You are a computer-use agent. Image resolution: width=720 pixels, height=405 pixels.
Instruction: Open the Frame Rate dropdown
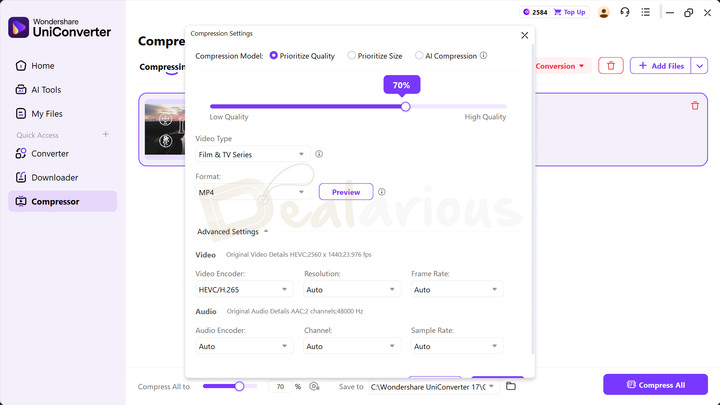click(456, 289)
